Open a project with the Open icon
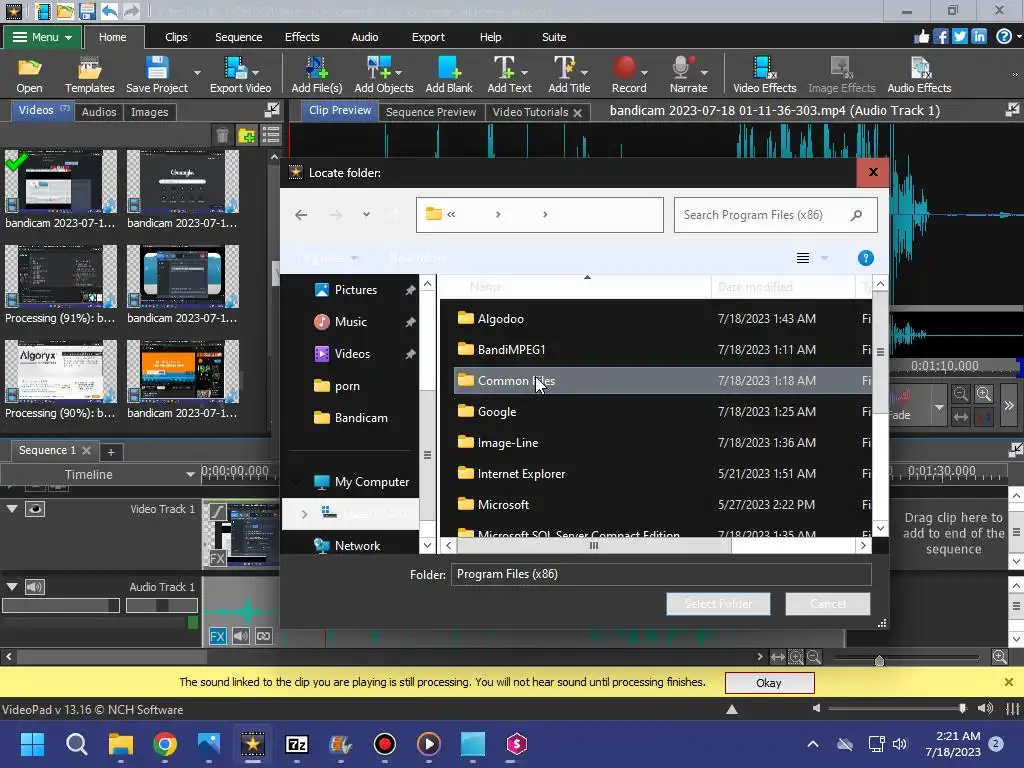Image resolution: width=1024 pixels, height=768 pixels. pyautogui.click(x=29, y=74)
